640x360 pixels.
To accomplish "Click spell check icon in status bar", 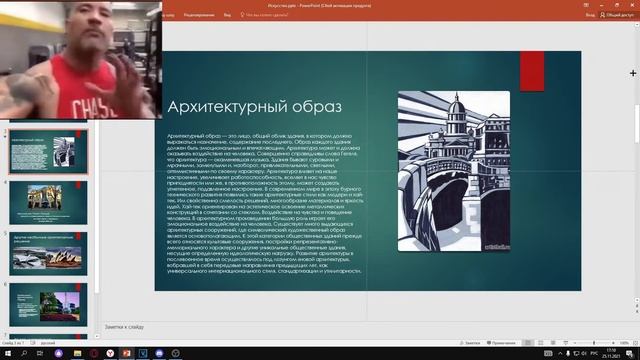I will (x=33, y=343).
